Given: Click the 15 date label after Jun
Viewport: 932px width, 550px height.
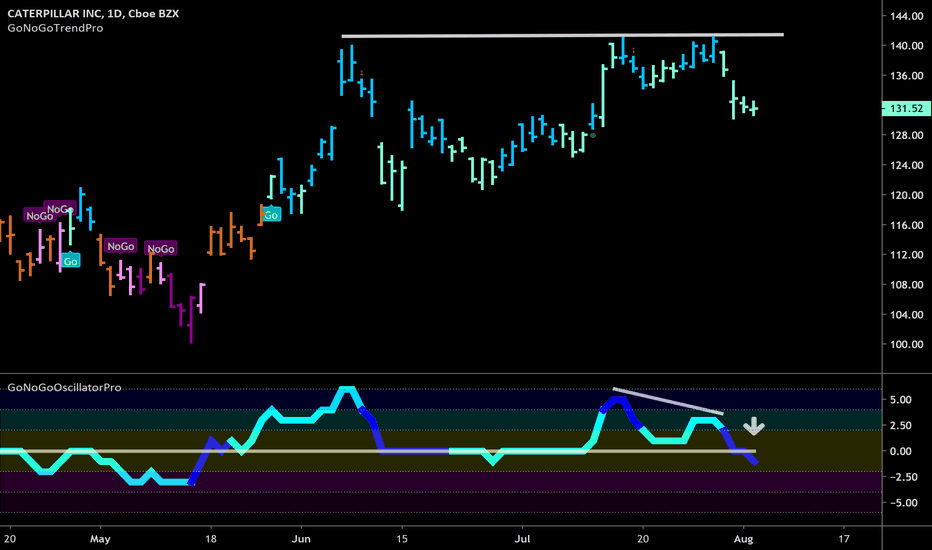Looking at the screenshot, I should 402,539.
